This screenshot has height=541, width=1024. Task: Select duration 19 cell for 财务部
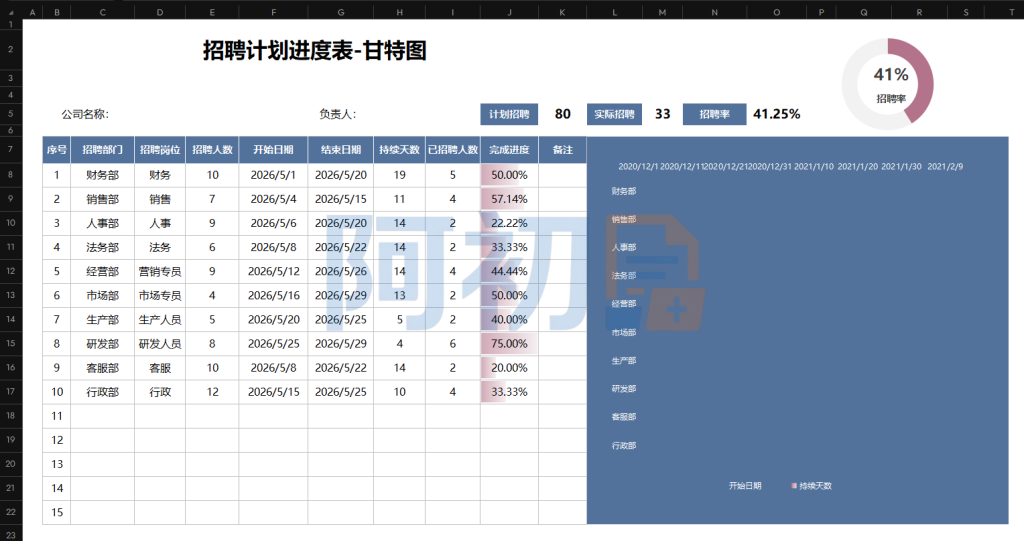coord(400,175)
